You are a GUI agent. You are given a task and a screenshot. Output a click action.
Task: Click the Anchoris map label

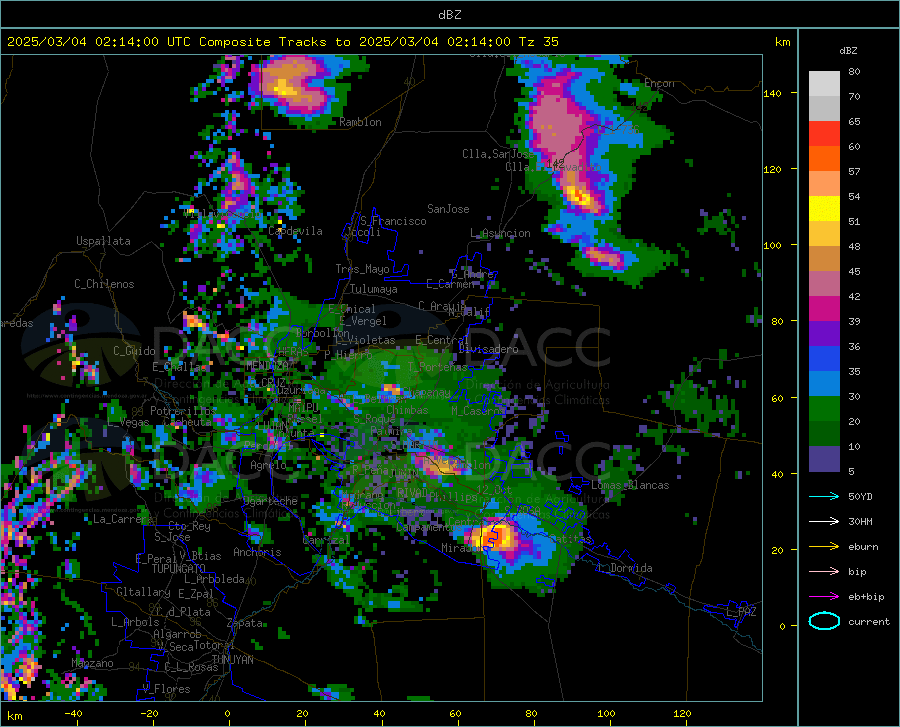(257, 552)
